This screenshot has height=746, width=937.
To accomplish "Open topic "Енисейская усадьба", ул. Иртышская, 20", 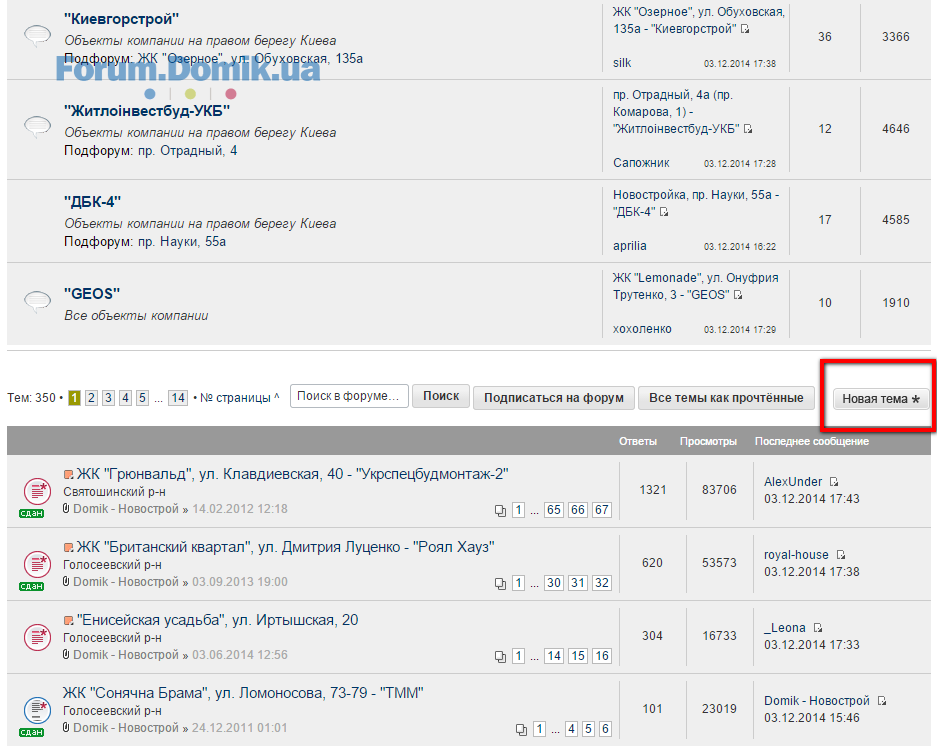I will tap(218, 620).
